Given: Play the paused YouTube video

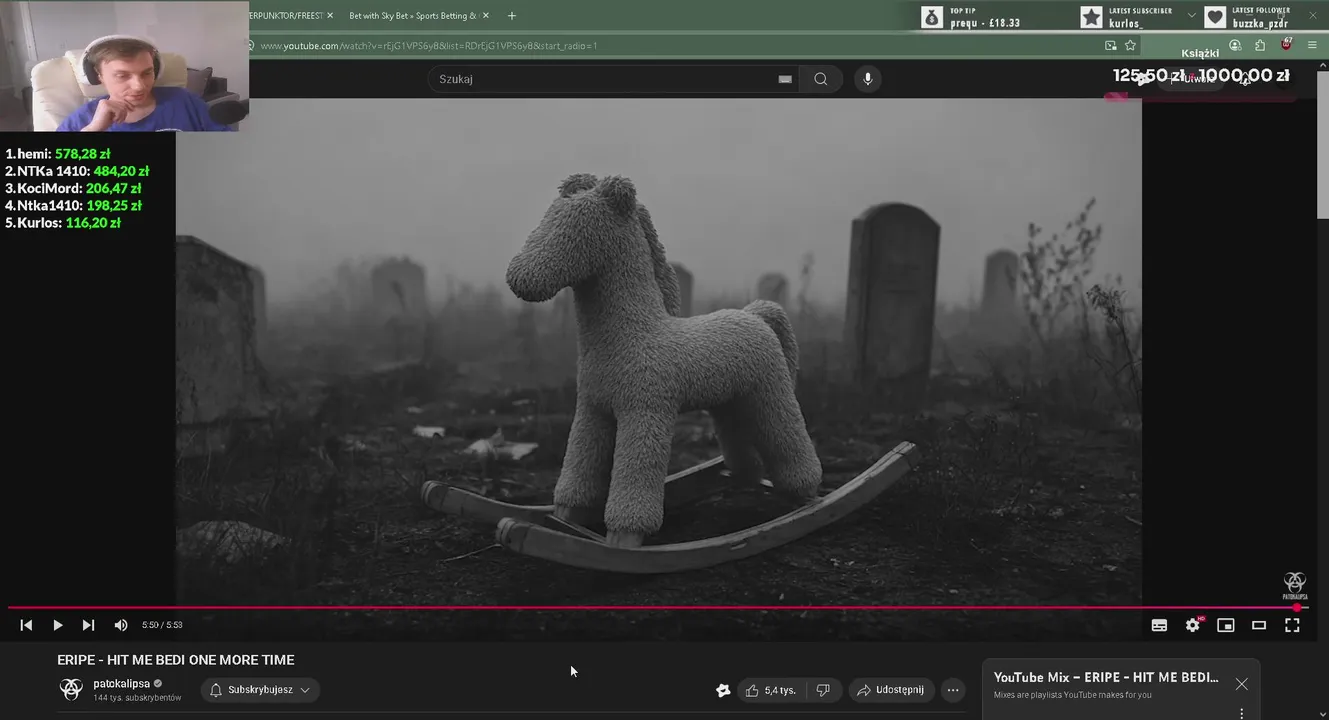Looking at the screenshot, I should (57, 625).
